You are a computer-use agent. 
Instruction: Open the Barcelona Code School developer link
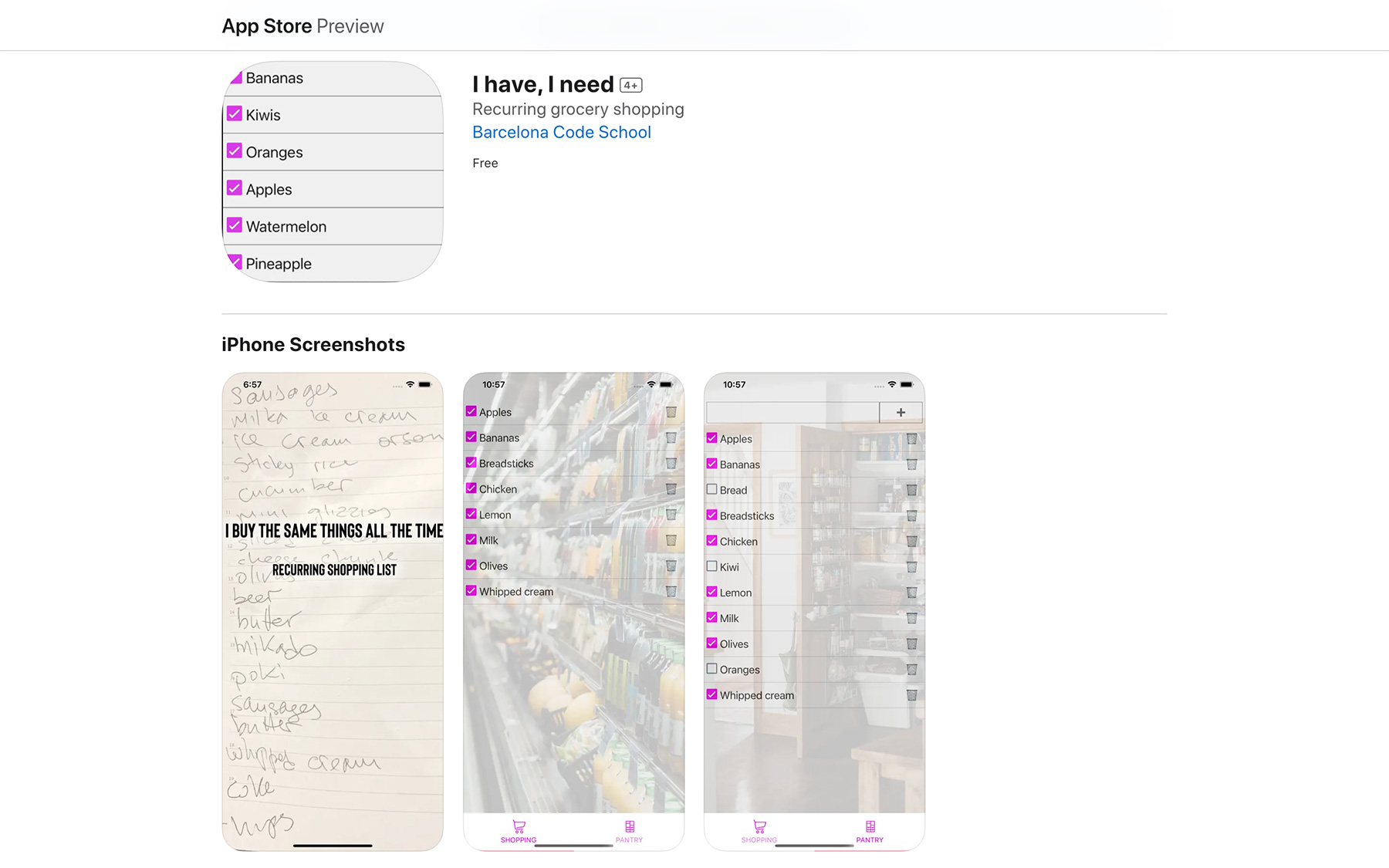click(x=561, y=132)
